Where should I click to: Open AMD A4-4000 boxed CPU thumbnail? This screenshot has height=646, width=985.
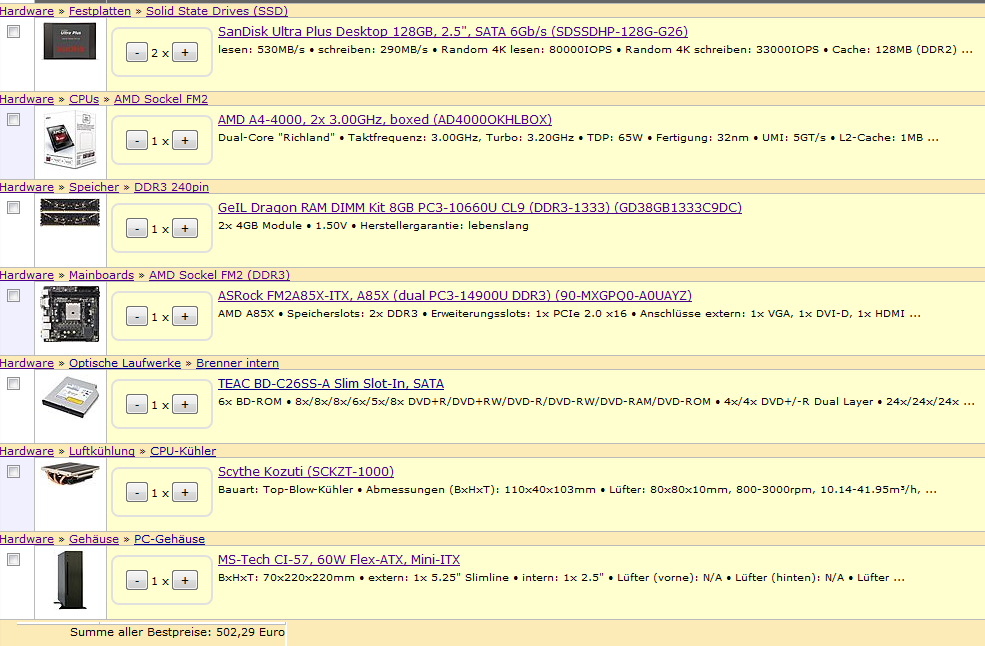click(70, 139)
